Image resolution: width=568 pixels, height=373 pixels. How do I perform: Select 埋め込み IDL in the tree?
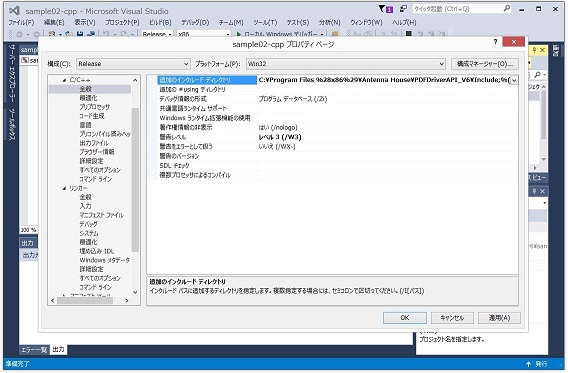[x=97, y=251]
